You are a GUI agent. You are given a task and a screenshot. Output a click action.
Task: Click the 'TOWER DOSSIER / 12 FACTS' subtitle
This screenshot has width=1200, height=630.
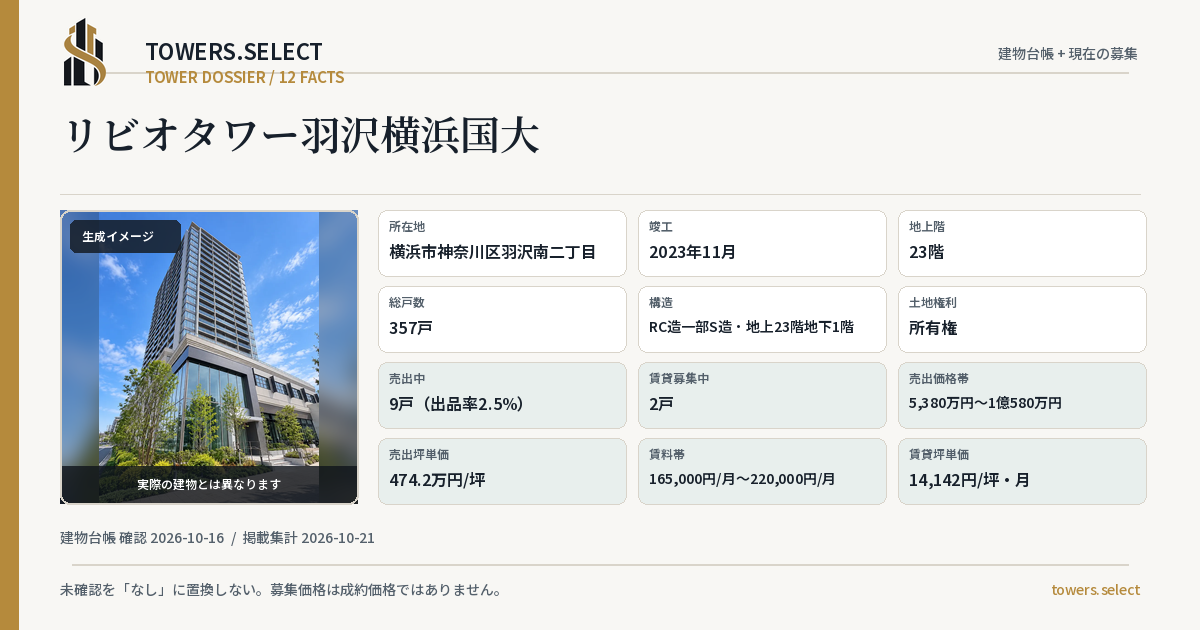(245, 77)
